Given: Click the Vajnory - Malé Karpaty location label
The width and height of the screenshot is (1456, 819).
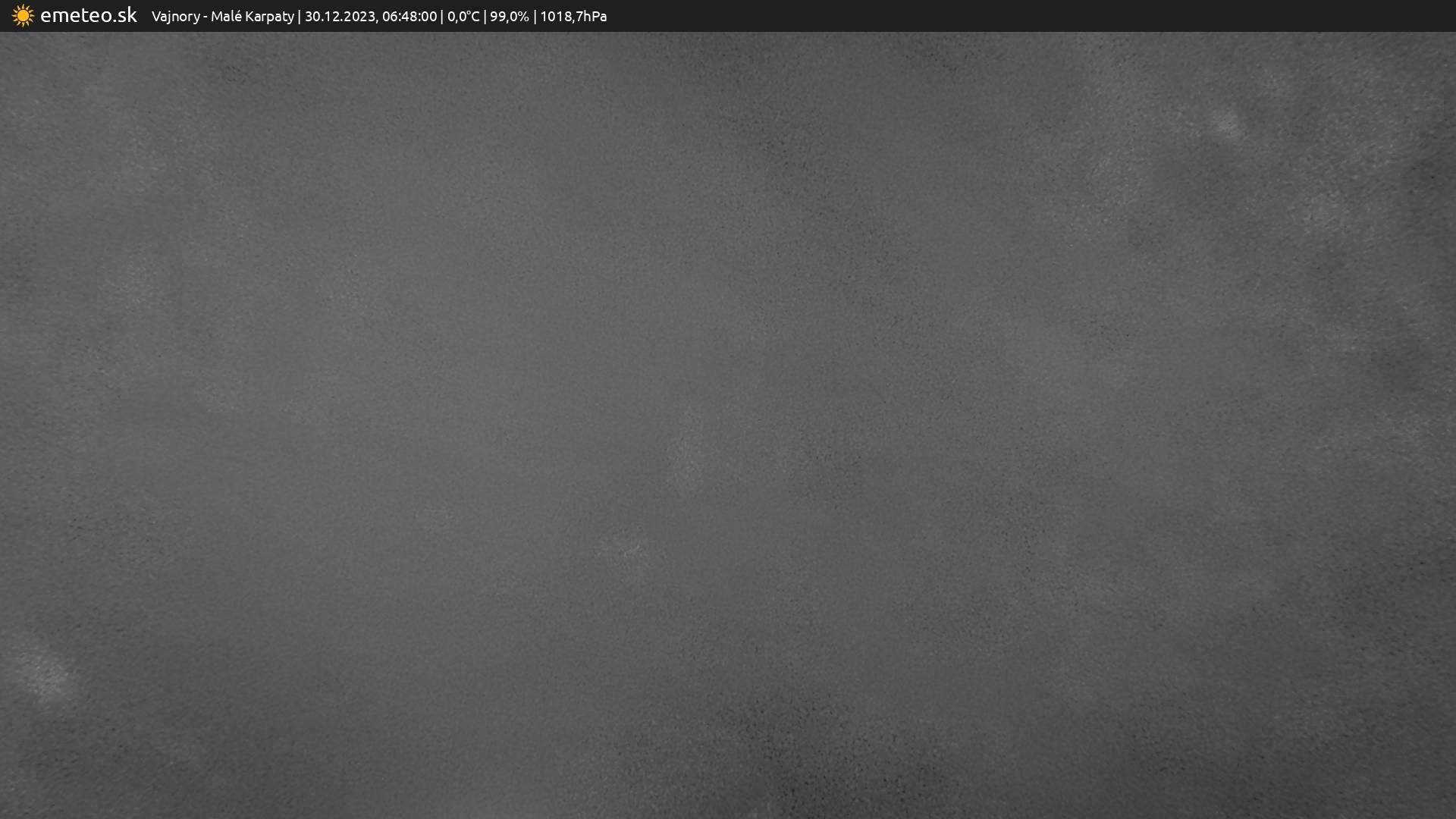Looking at the screenshot, I should click(222, 16).
